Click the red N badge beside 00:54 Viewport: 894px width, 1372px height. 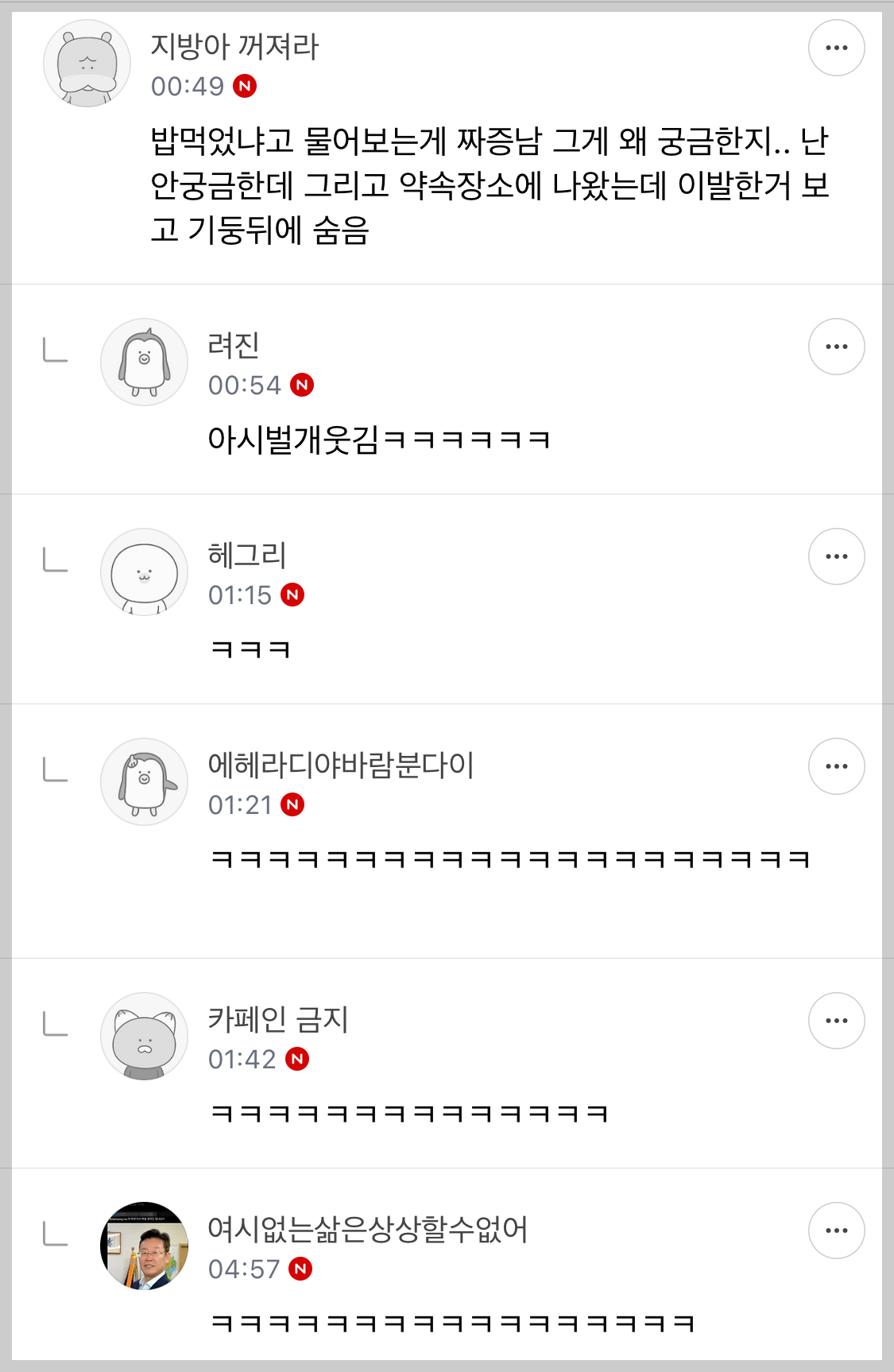click(302, 386)
